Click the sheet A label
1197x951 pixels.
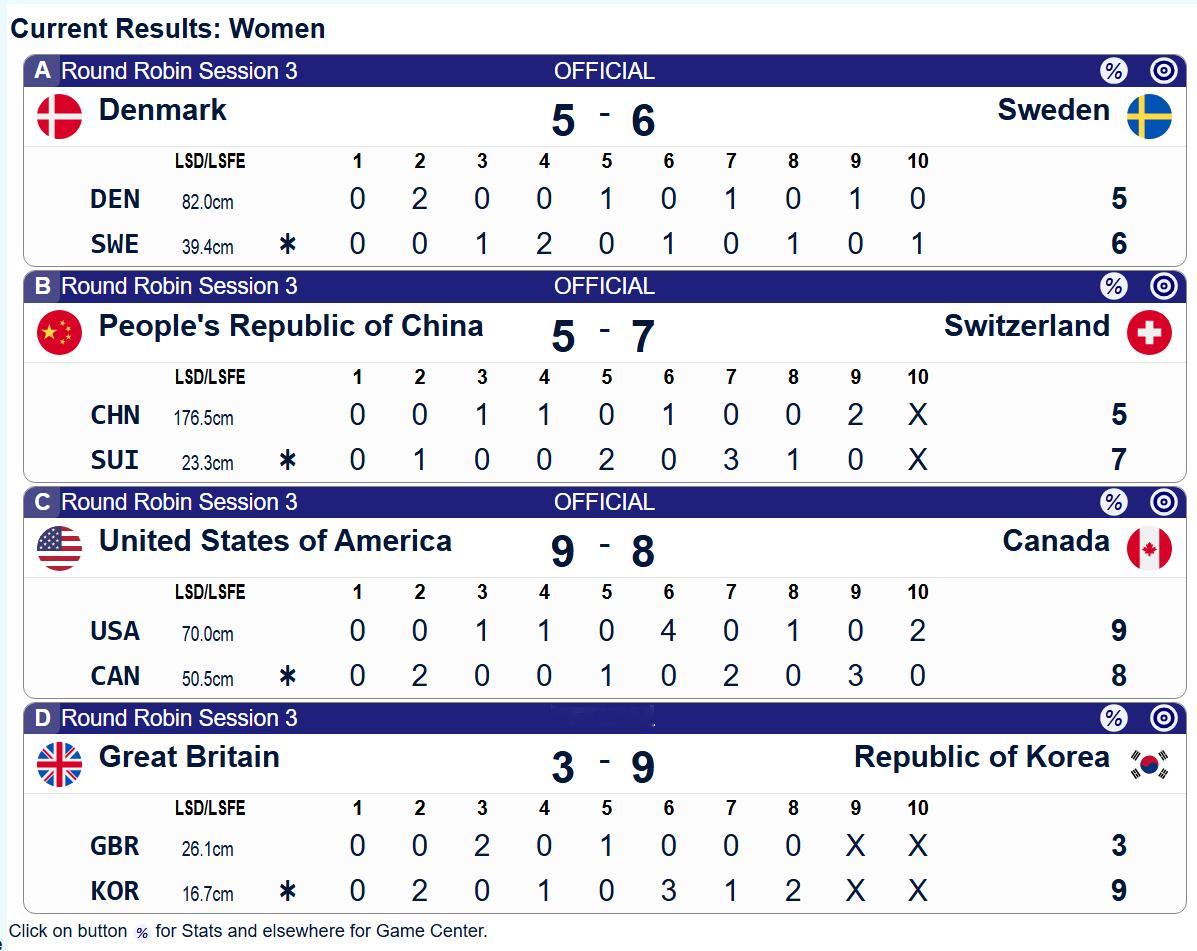point(41,70)
